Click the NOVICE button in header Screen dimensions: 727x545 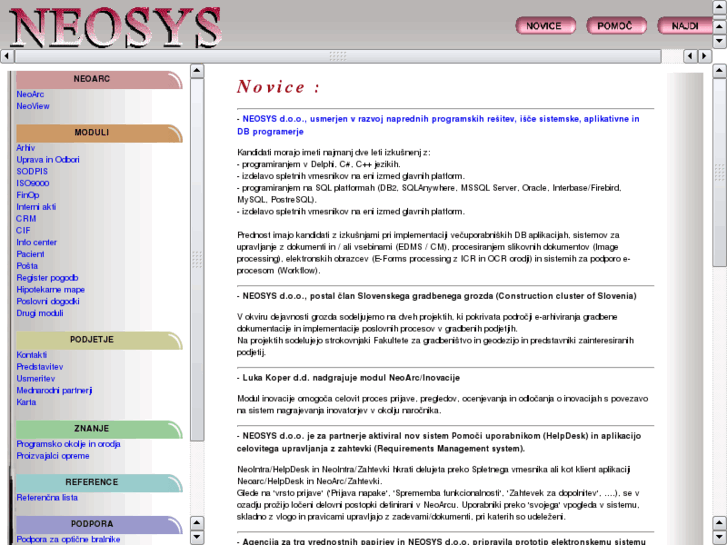tap(546, 26)
